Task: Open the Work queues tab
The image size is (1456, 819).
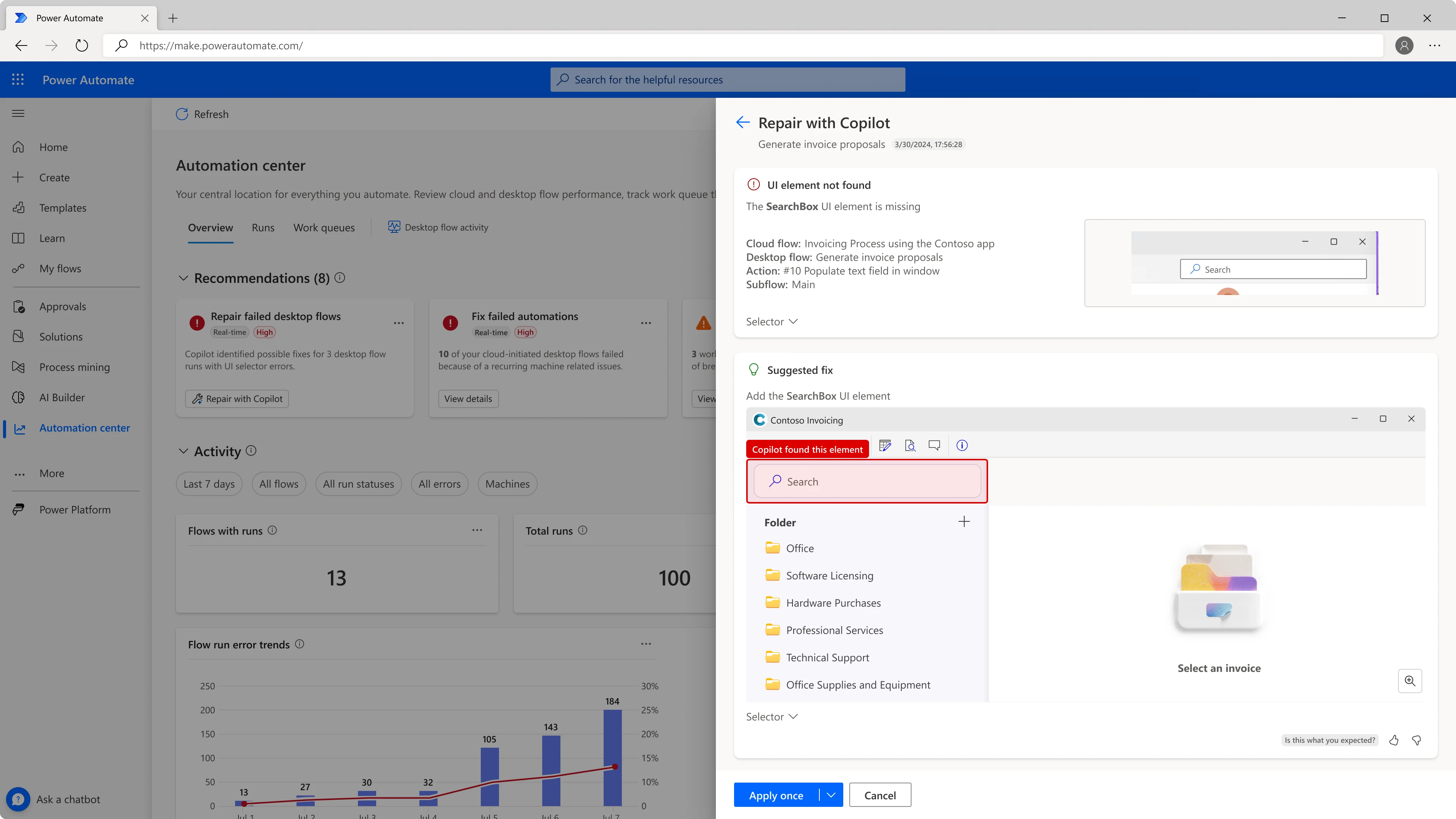Action: coord(324,228)
